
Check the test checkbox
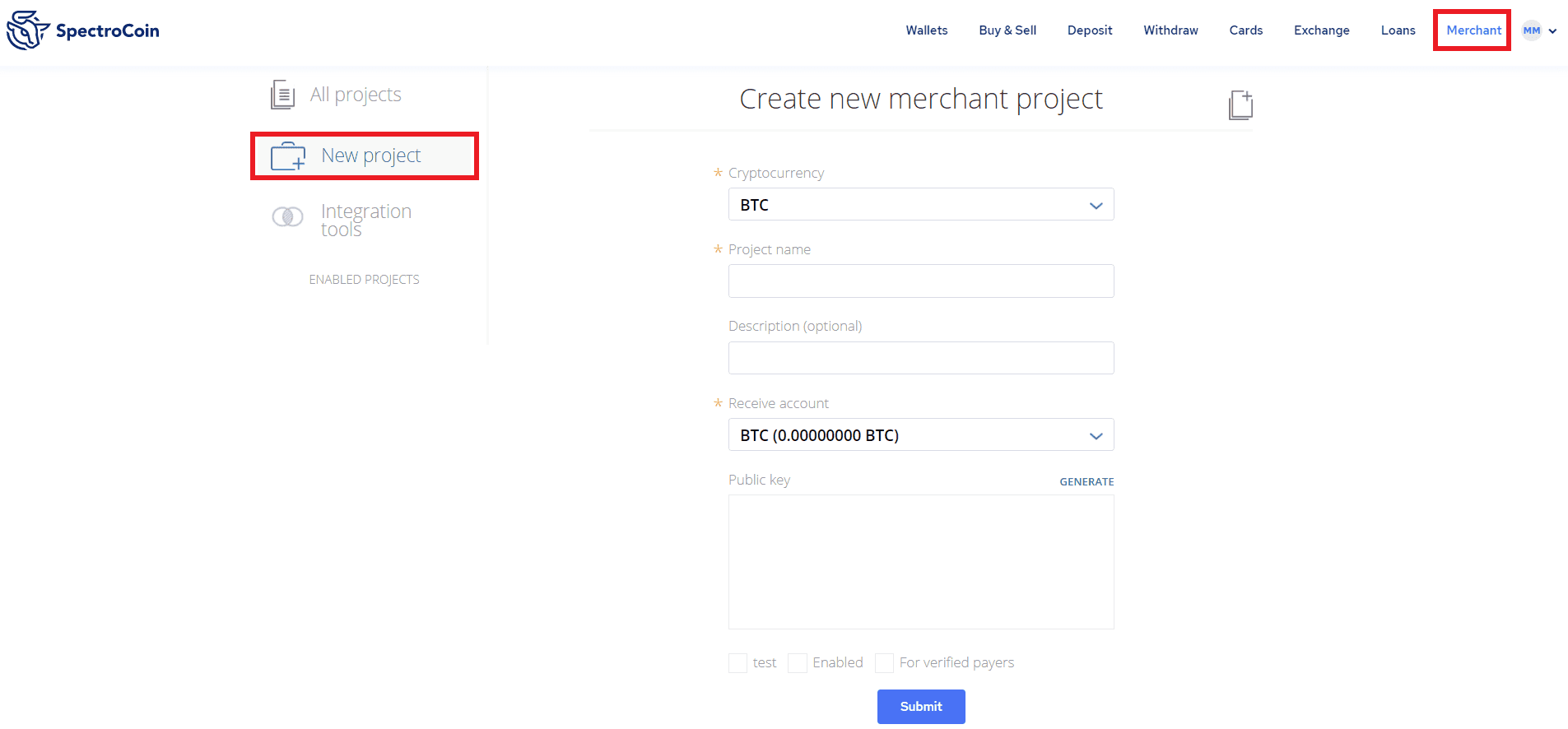tap(737, 663)
